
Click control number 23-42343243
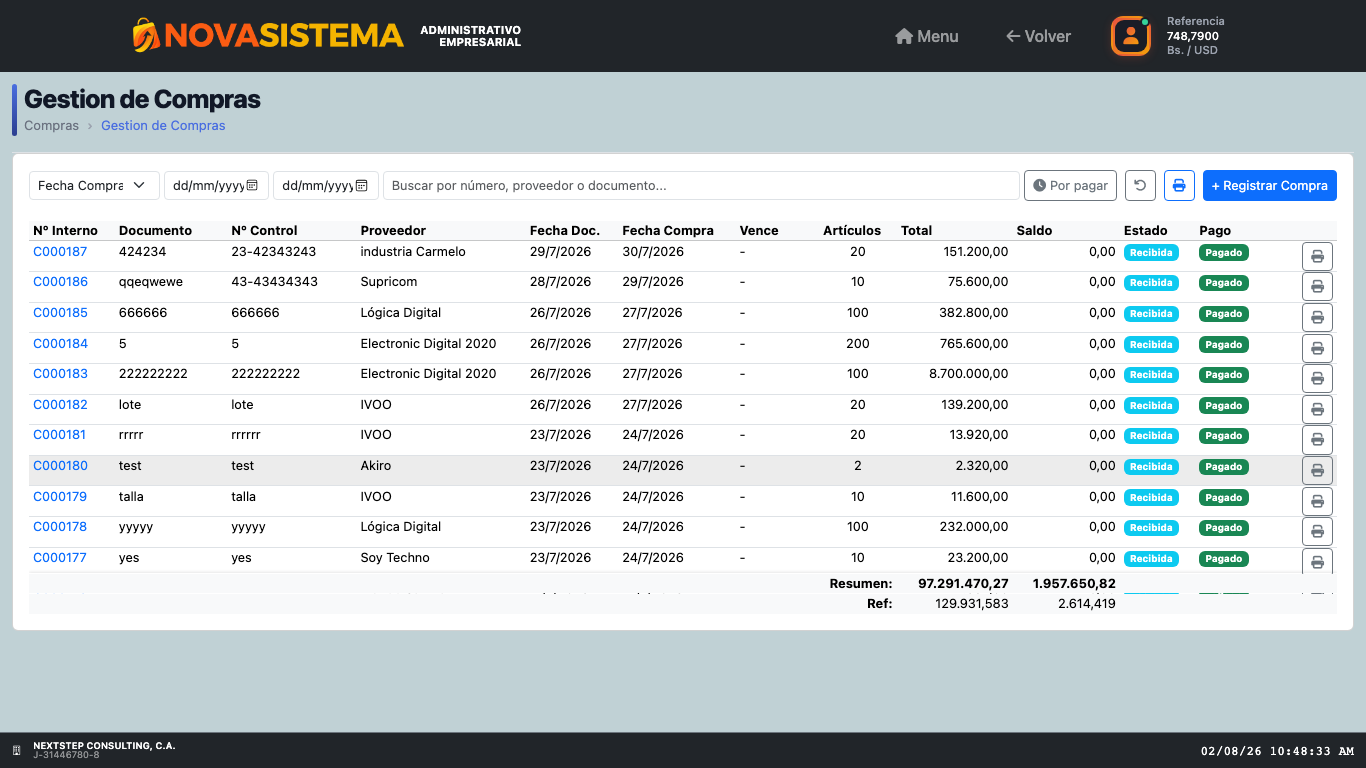273,252
